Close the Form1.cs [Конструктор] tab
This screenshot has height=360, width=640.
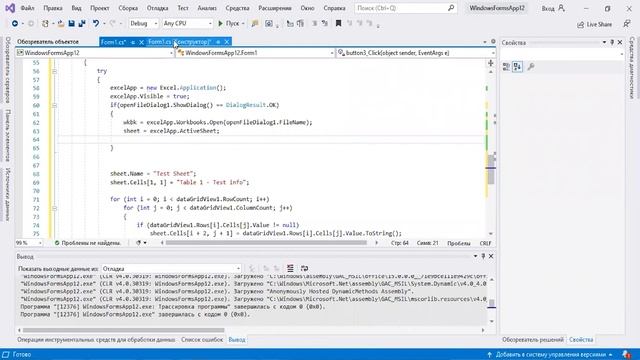(x=227, y=42)
